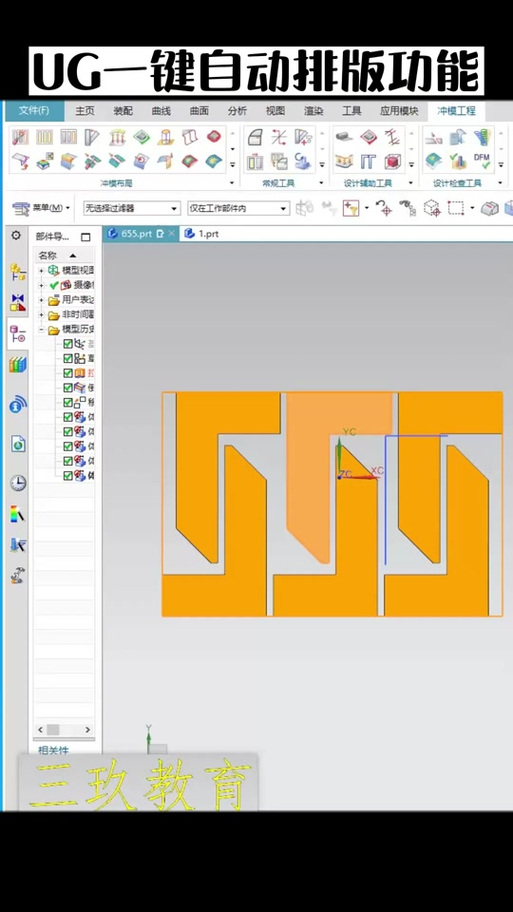This screenshot has width=513, height=912.
Task: Expand the 设计辅助工具 group dropdown arrow
Action: 410,183
